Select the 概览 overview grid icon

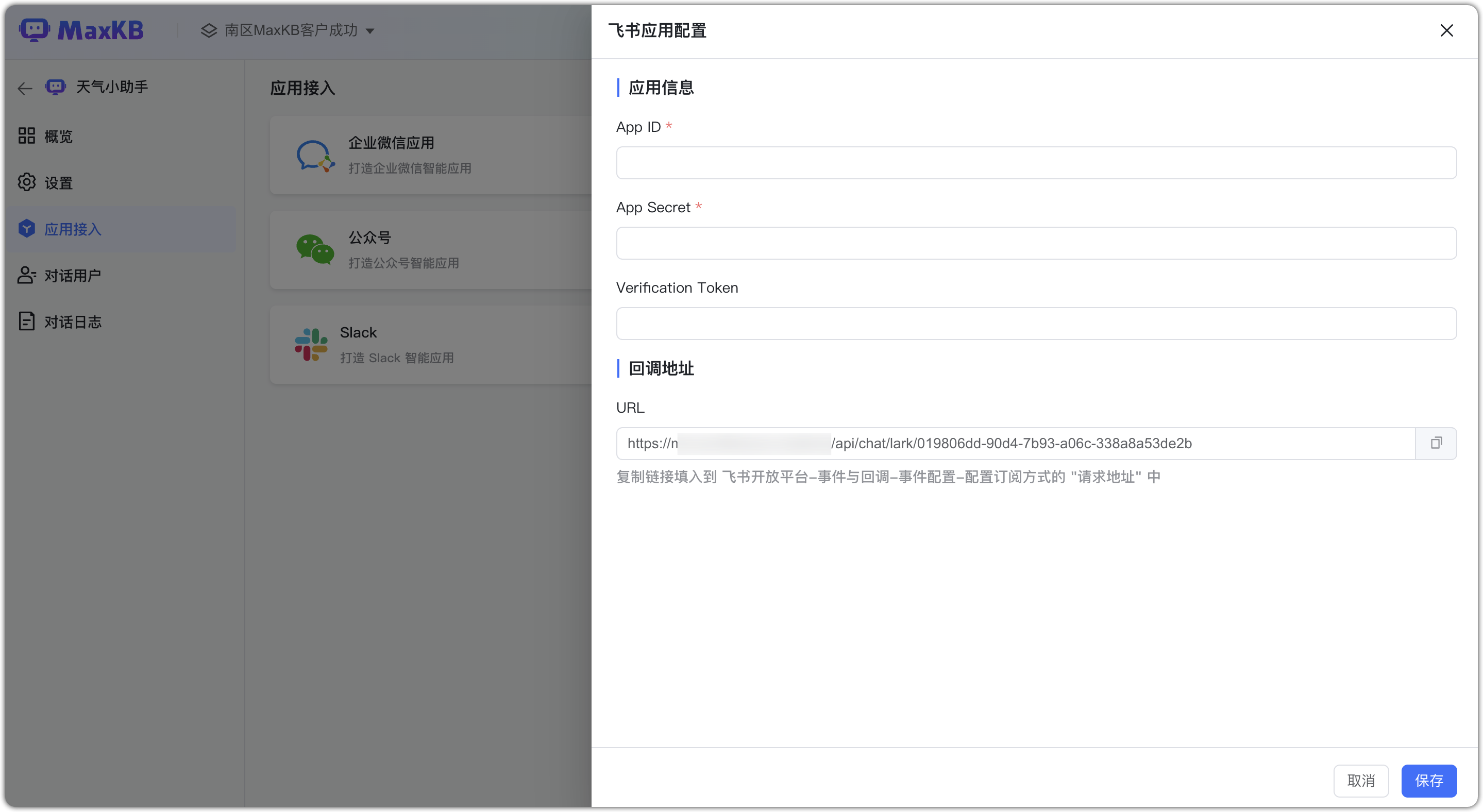tap(26, 136)
